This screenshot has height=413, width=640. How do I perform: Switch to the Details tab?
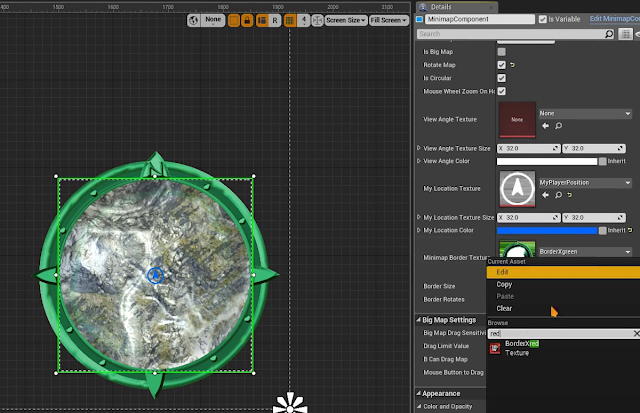[x=441, y=7]
